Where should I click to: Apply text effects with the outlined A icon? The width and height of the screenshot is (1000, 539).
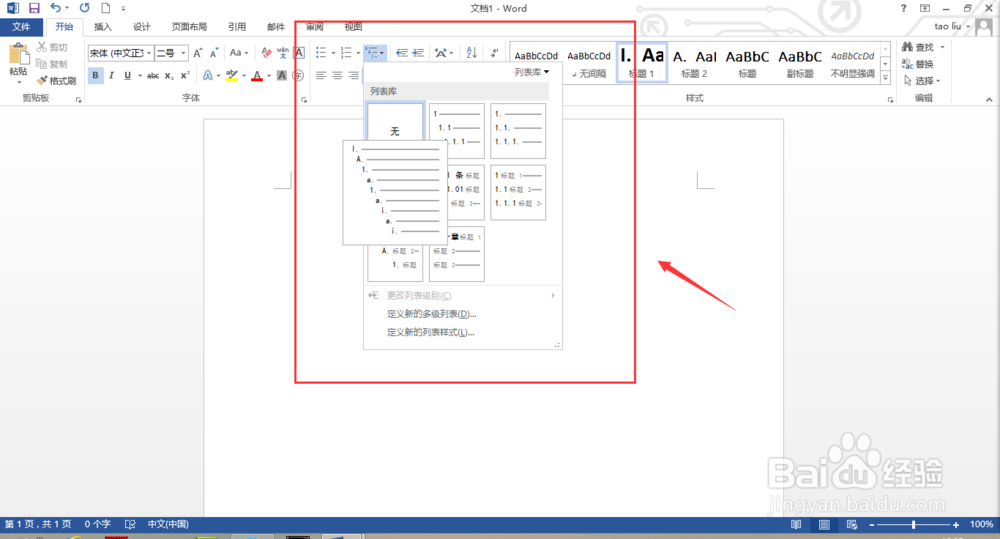click(208, 75)
